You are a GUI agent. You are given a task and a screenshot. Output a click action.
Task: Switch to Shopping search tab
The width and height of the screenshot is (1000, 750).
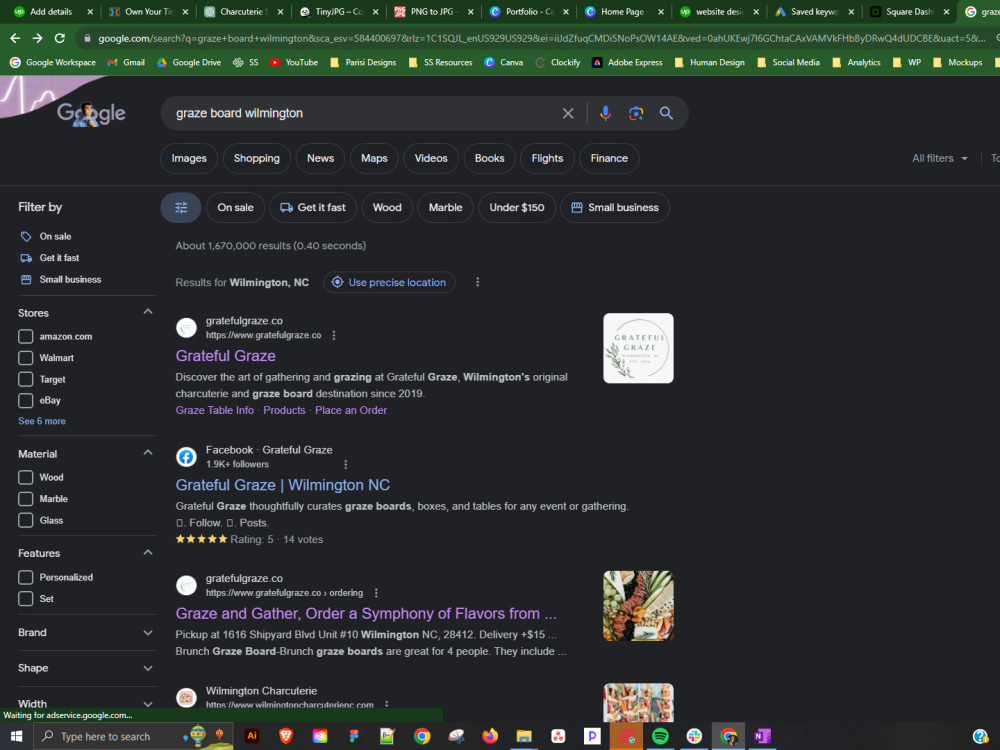pos(256,158)
